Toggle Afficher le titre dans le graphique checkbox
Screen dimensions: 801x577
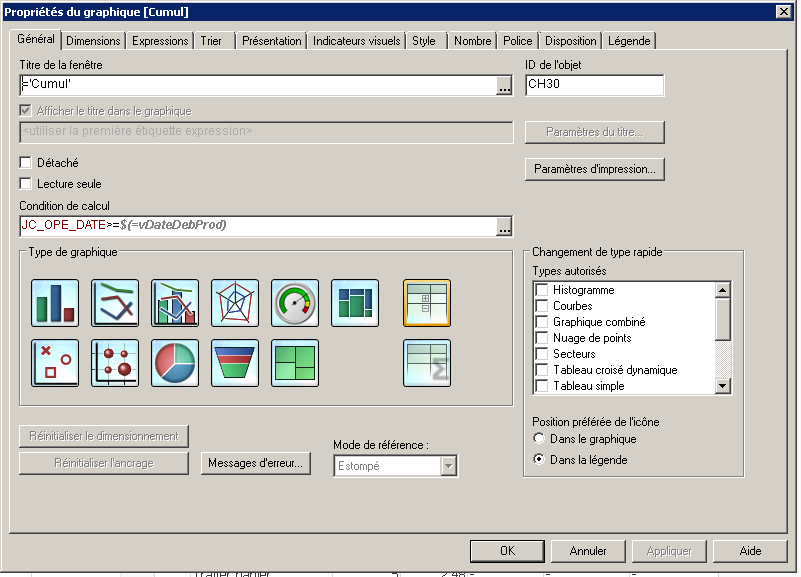click(x=26, y=110)
